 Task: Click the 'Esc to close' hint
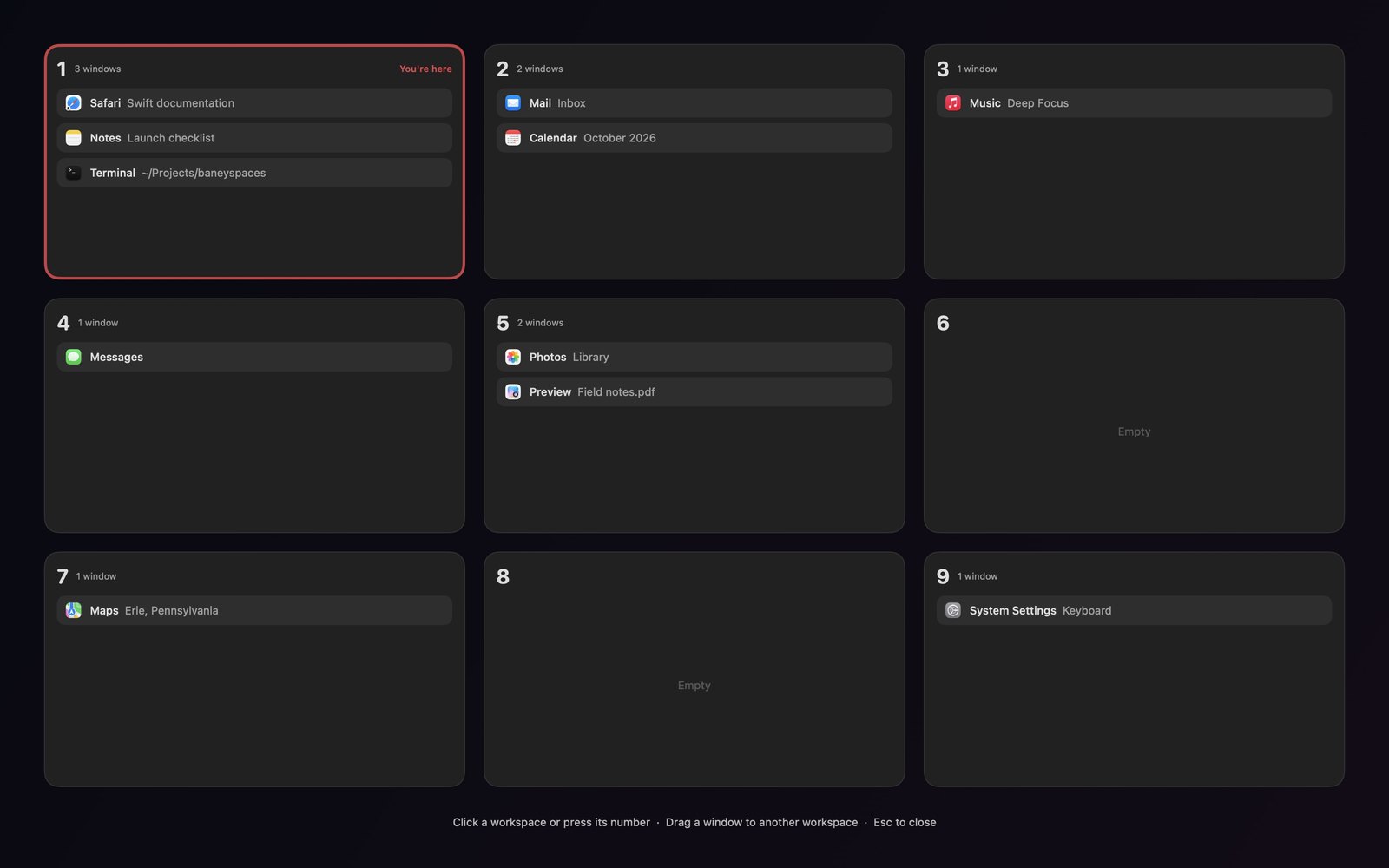click(905, 822)
